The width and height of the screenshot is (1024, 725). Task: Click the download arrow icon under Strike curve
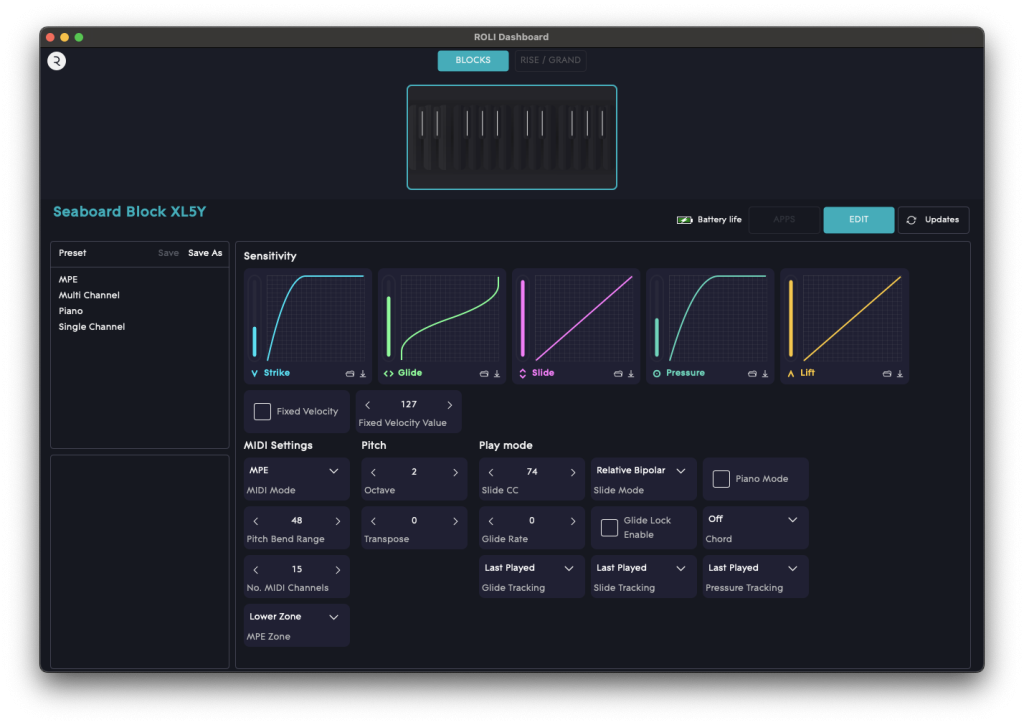[x=363, y=374]
